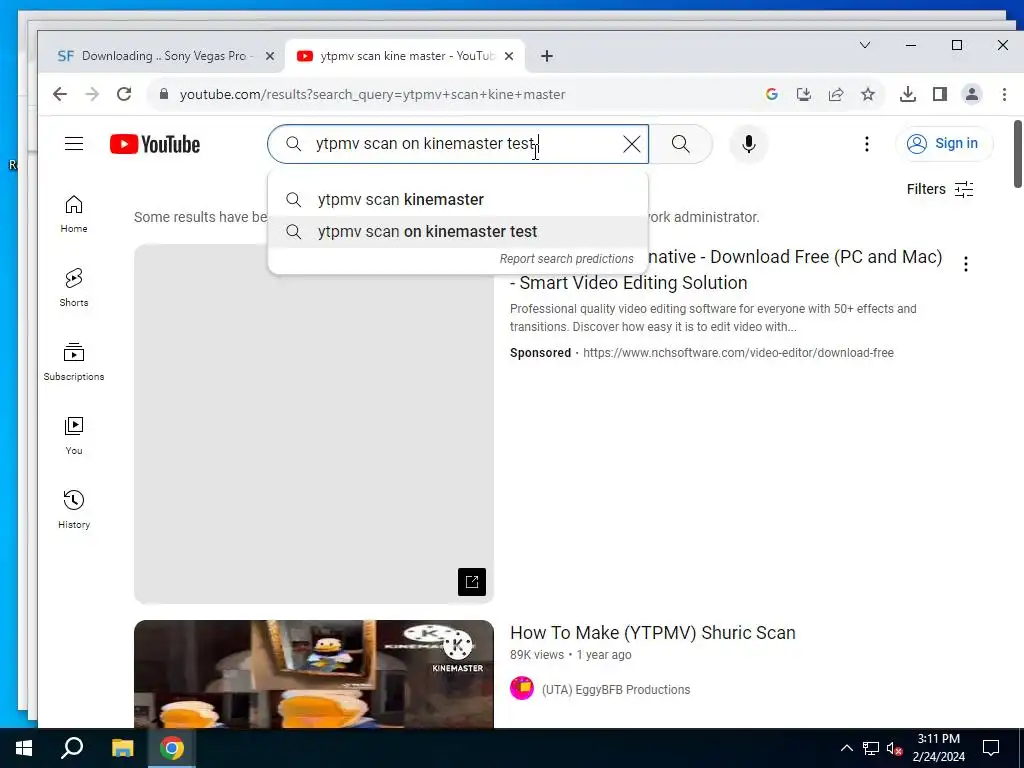Click the EggyBFB Productions channel avatar

pos(522,688)
